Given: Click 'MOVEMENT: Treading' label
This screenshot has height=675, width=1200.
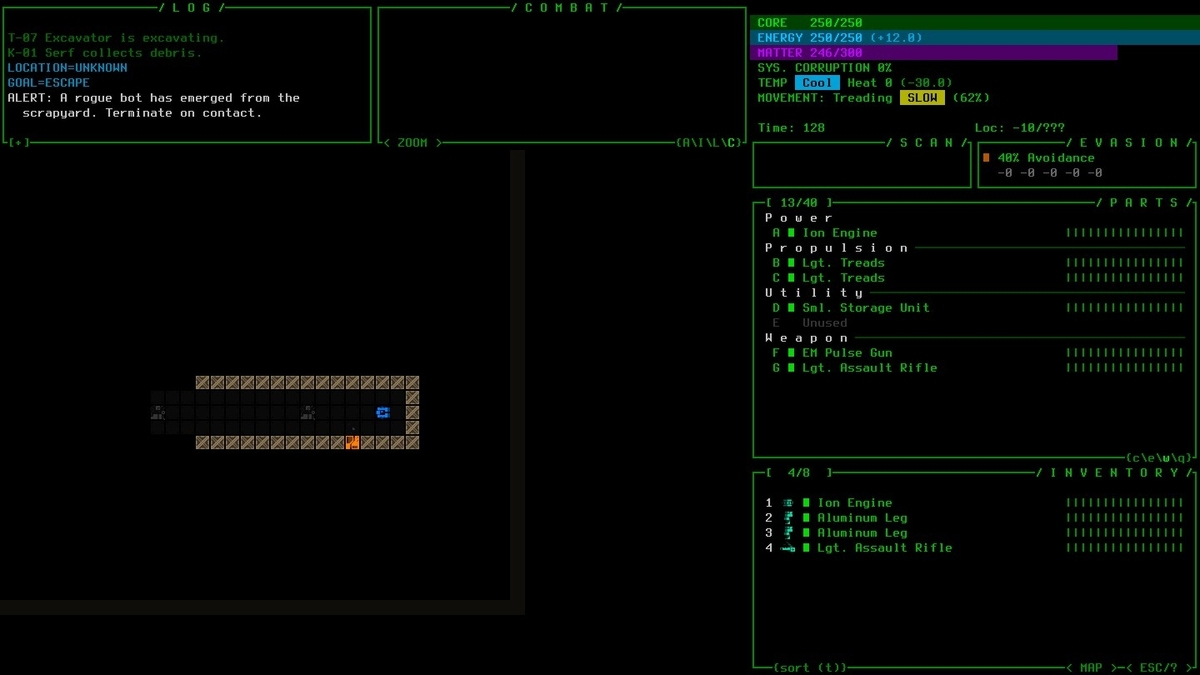Looking at the screenshot, I should click(x=825, y=98).
